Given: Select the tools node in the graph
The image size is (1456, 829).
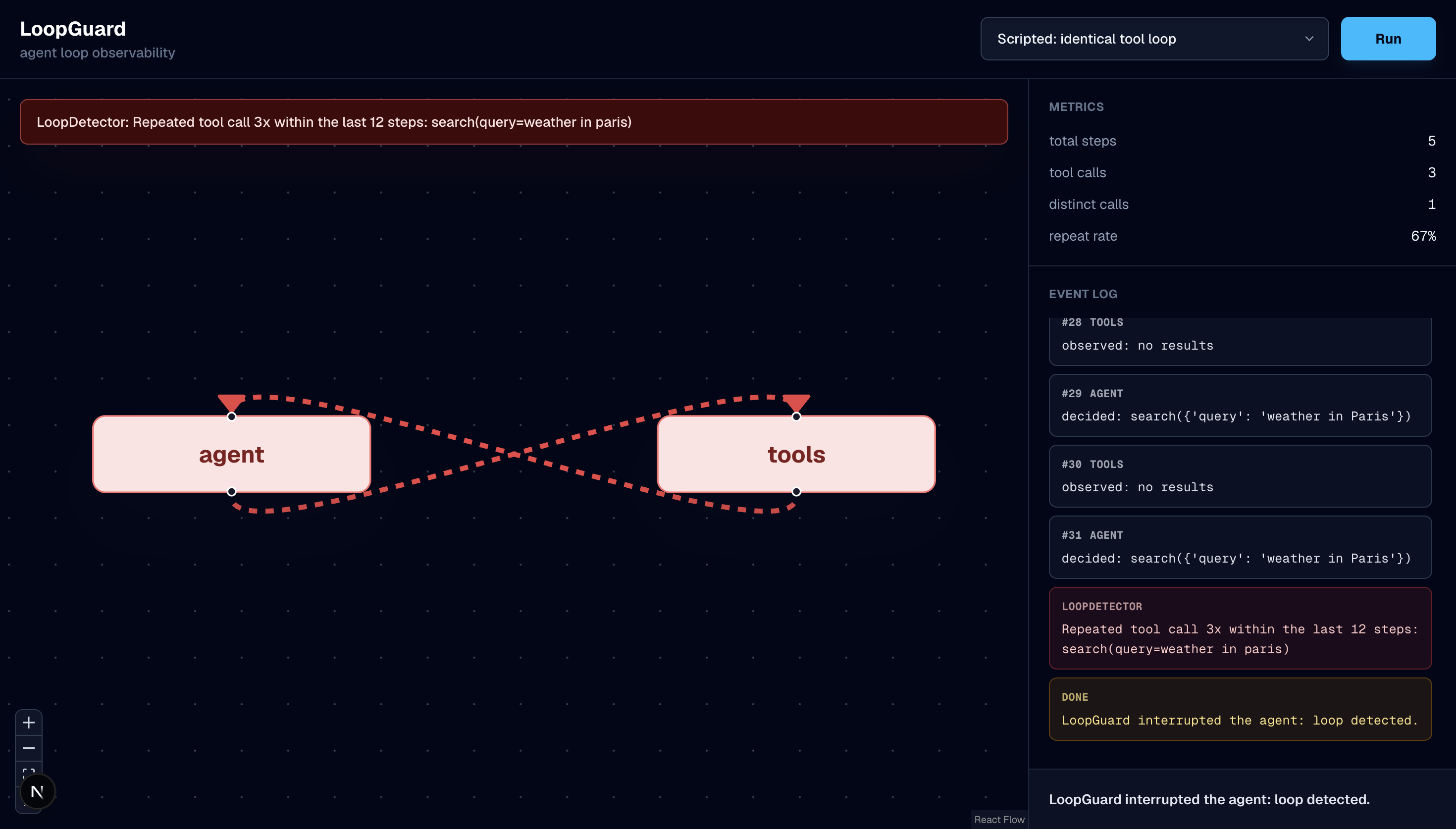Looking at the screenshot, I should (796, 454).
